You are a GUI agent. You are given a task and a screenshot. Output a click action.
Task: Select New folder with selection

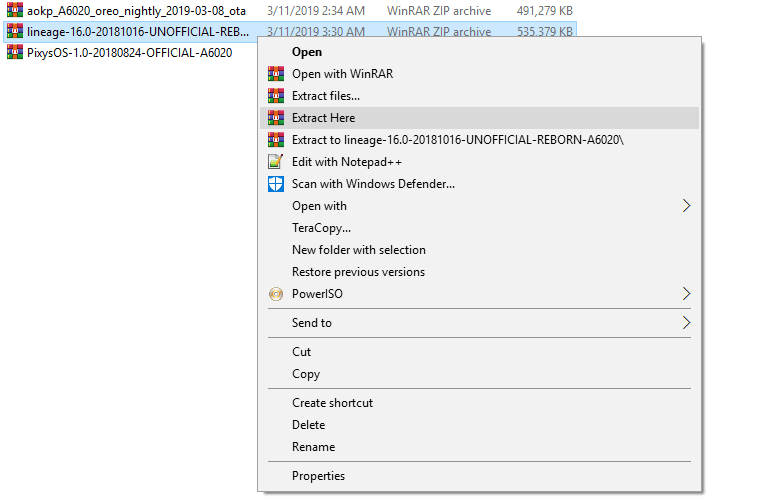[480, 250]
